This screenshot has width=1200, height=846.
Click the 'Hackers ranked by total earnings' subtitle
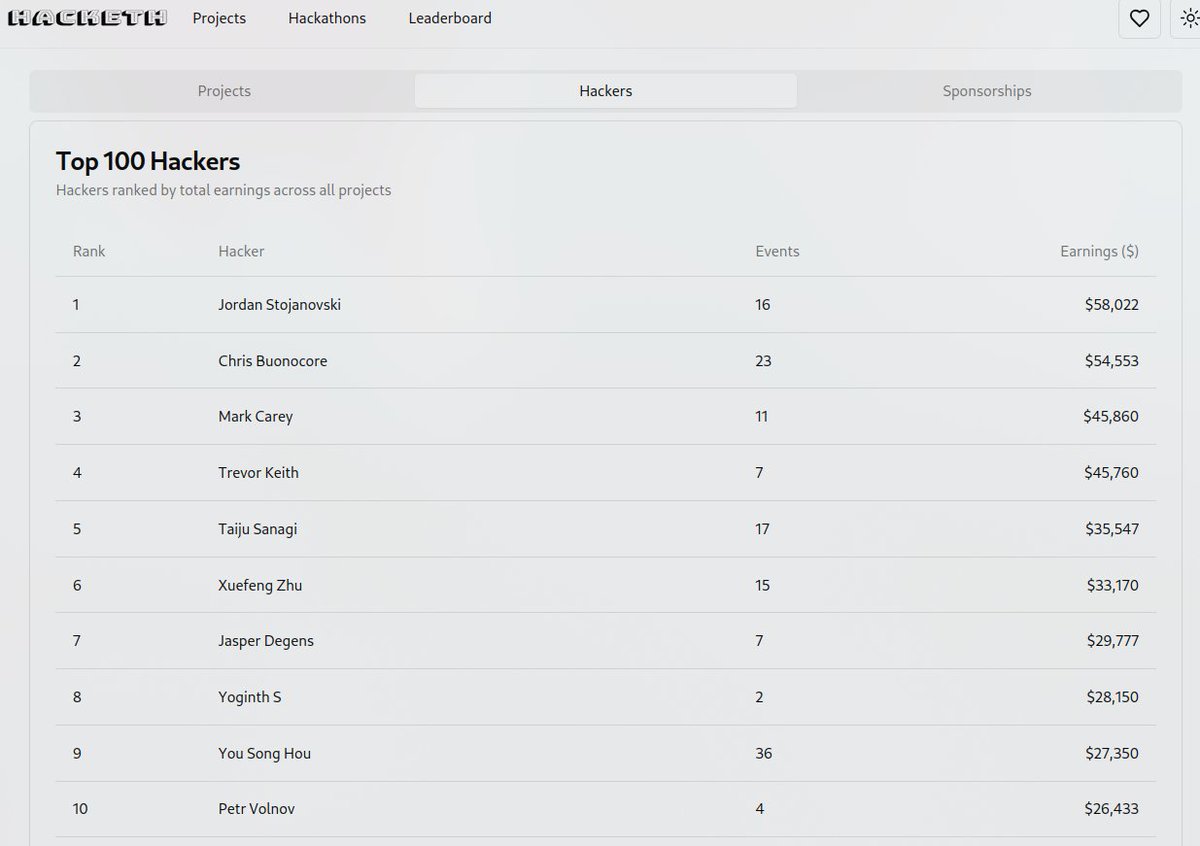(x=223, y=190)
